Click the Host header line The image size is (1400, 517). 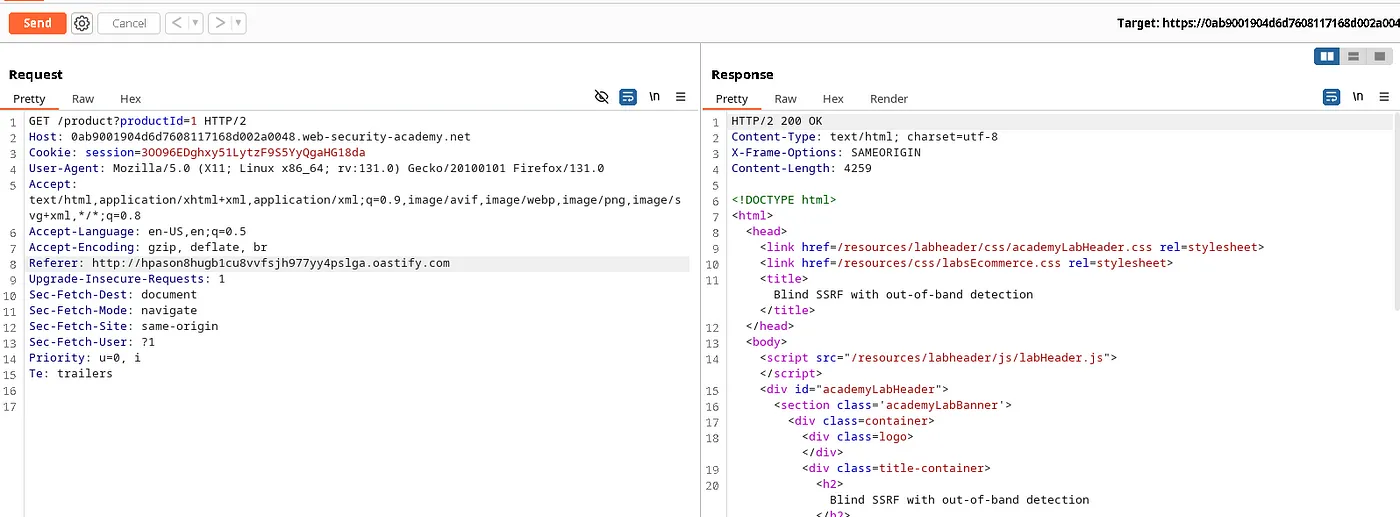249,137
